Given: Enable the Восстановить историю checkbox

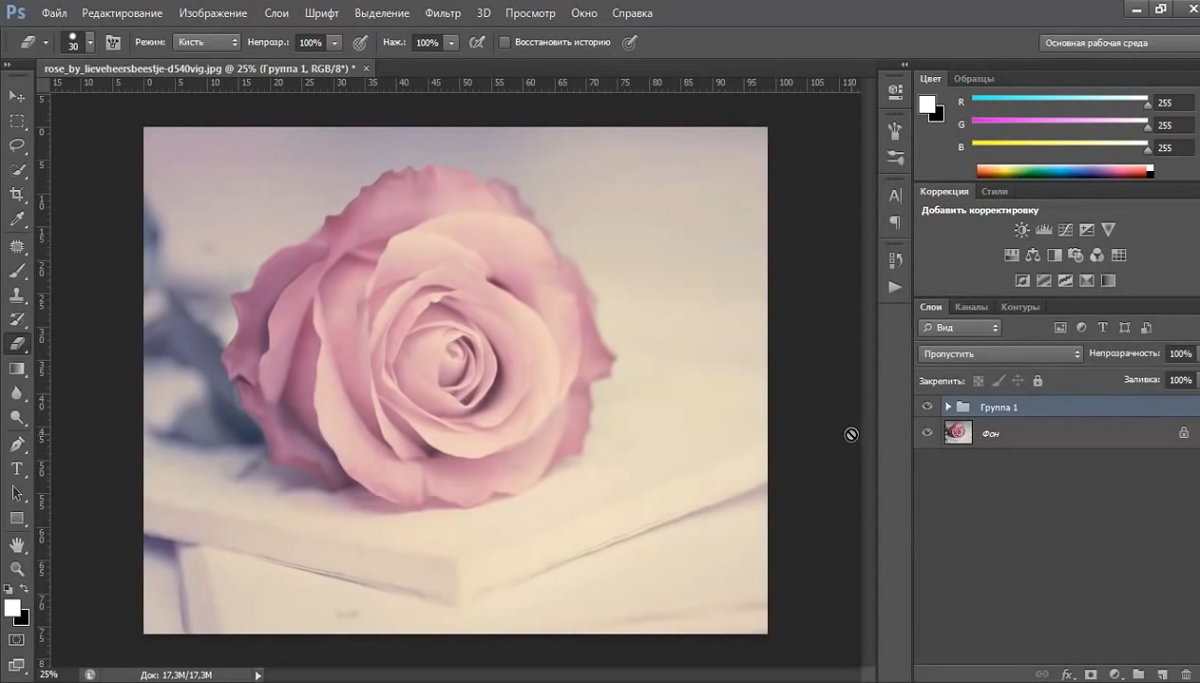Looking at the screenshot, I should pos(504,43).
